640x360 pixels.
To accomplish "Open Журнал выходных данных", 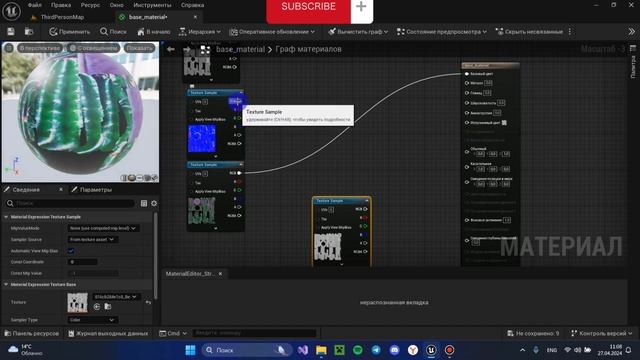I will coord(108,333).
